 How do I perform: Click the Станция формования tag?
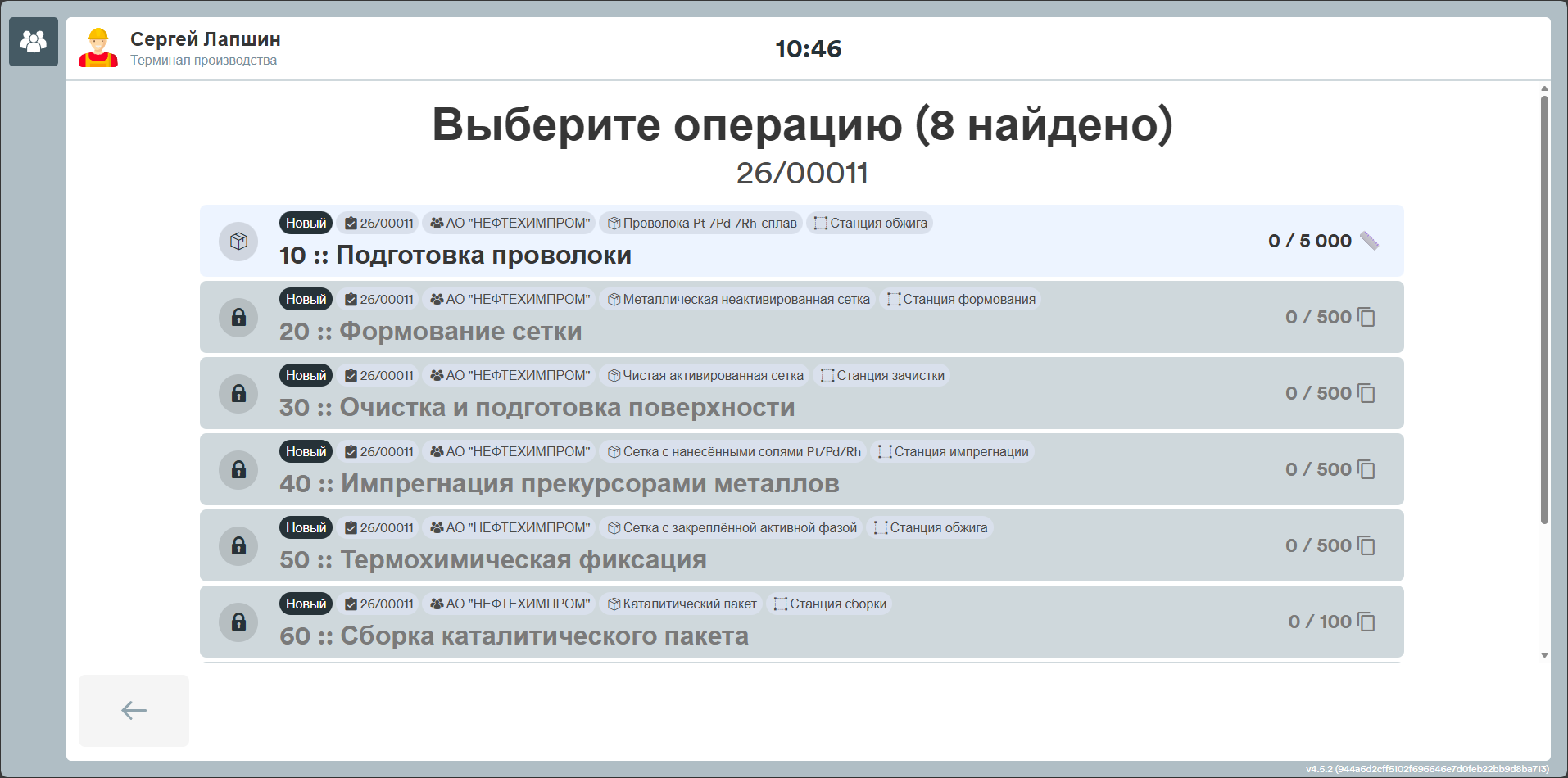click(961, 299)
